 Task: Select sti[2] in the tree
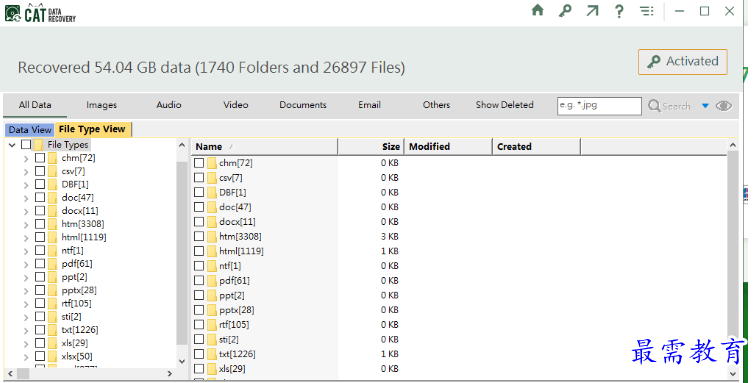click(72, 317)
